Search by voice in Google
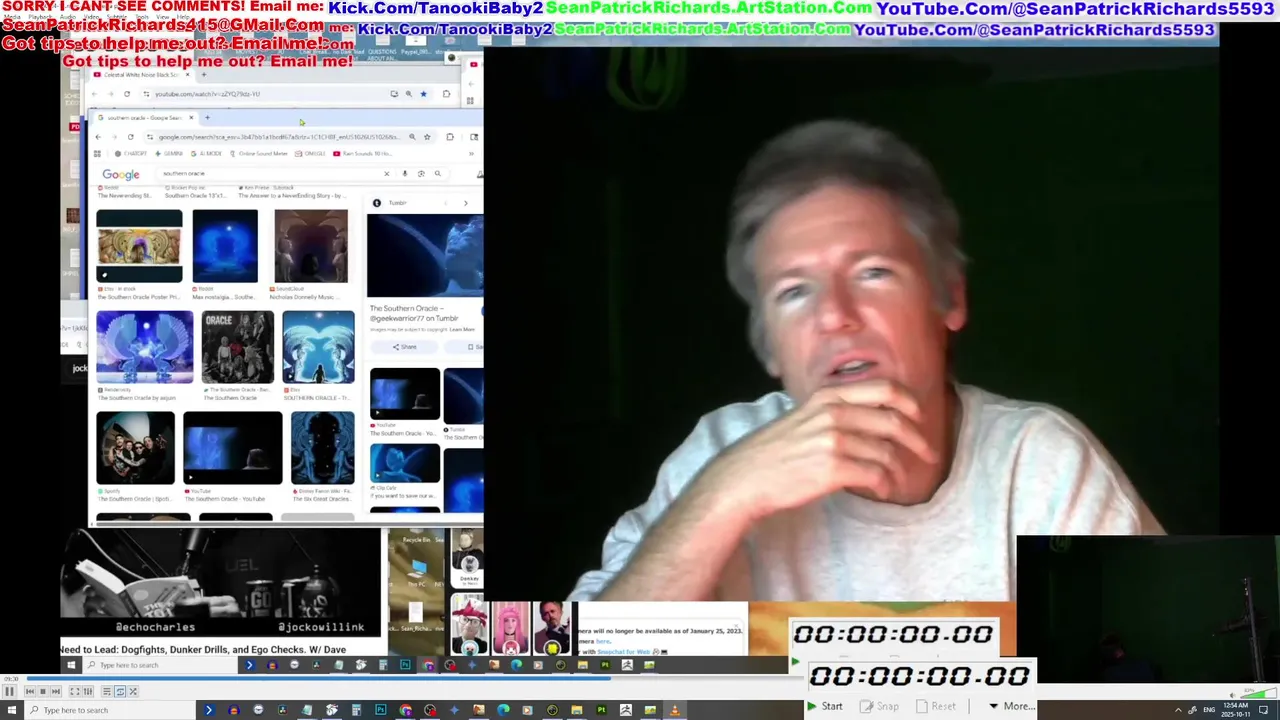This screenshot has width=1280, height=720. click(x=405, y=174)
